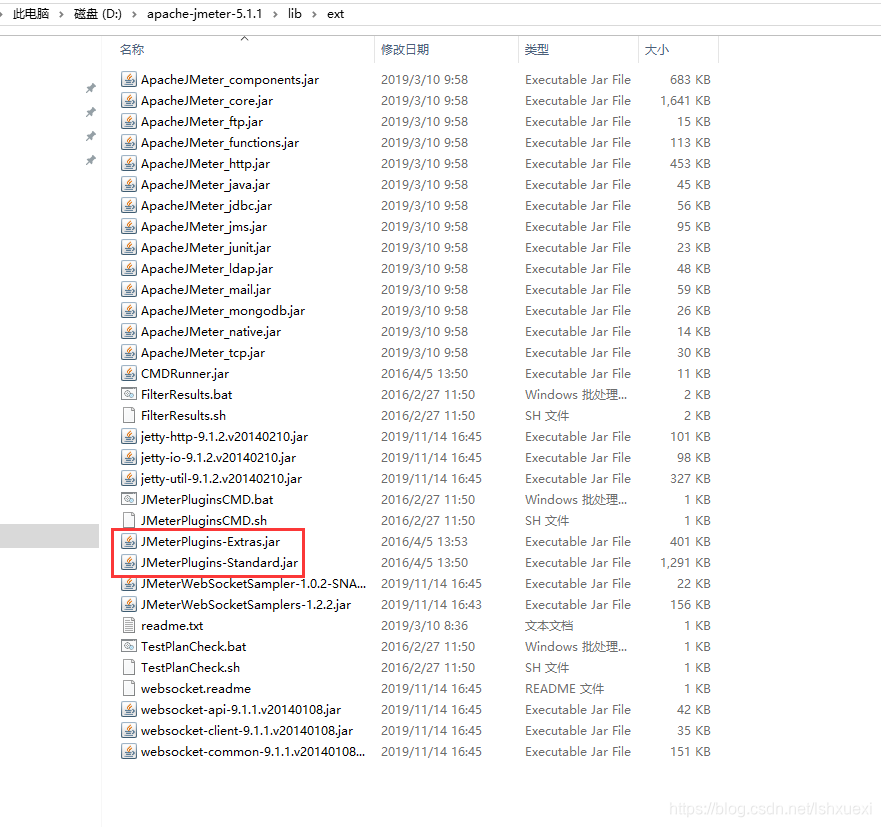Click the ApacheJMeter_mail.jar file icon
This screenshot has width=881, height=827.
(129, 289)
